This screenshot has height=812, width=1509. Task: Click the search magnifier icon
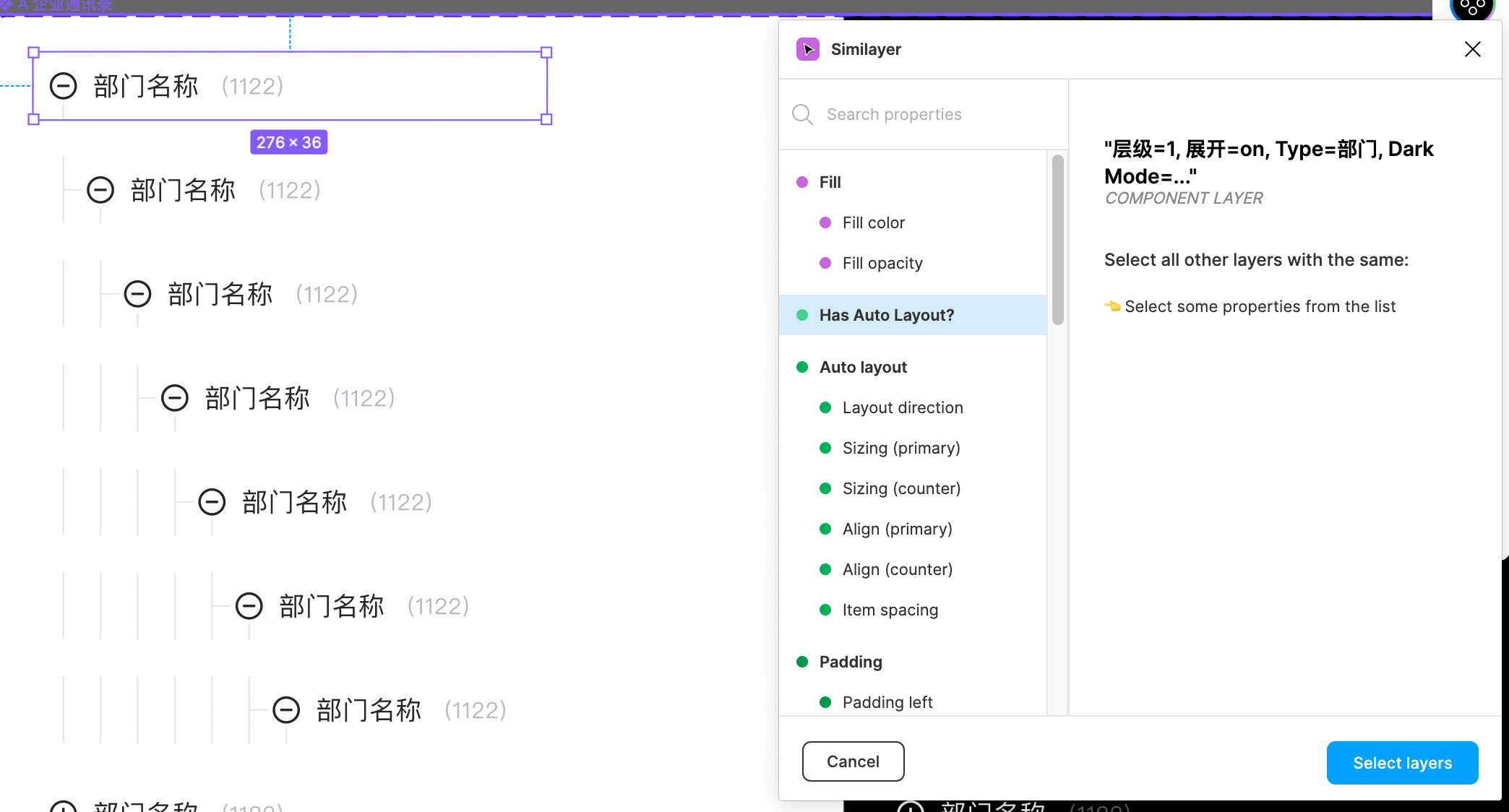point(802,114)
